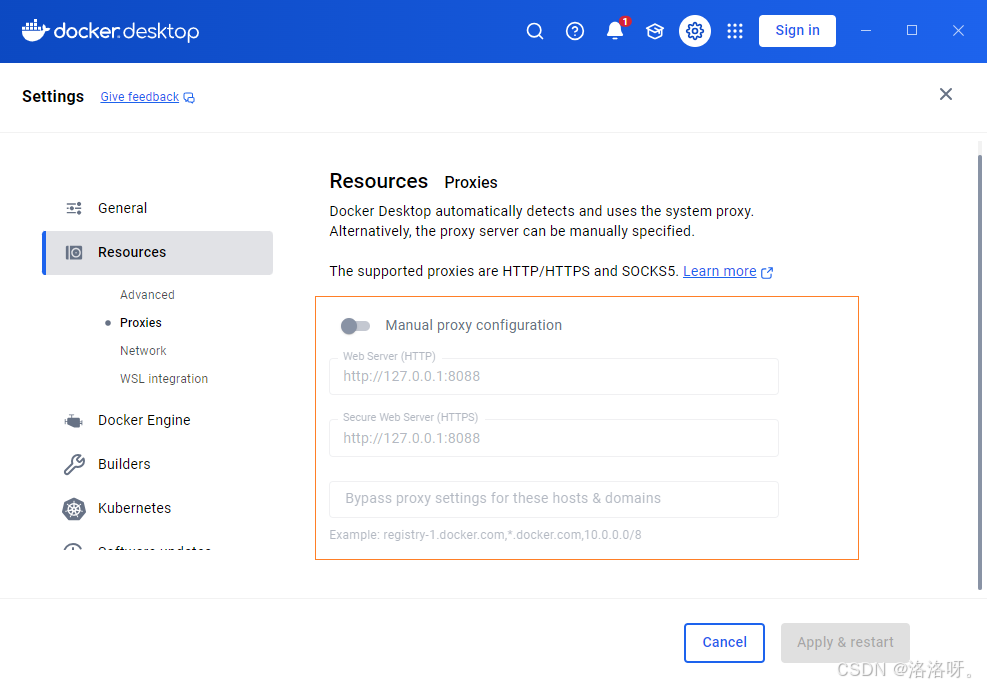Click the Example registry hint text

click(485, 535)
